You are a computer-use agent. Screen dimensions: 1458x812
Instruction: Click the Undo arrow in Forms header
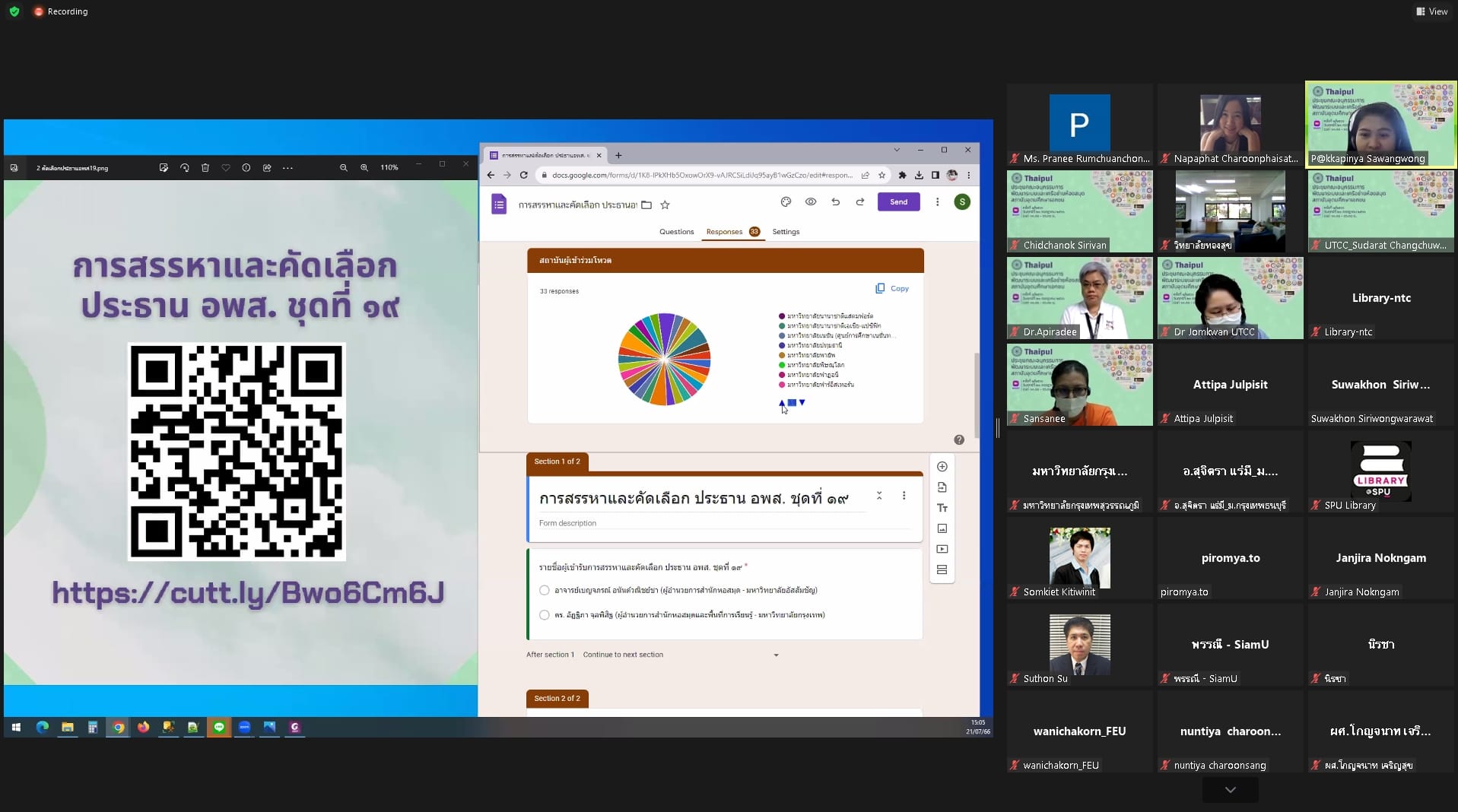pyautogui.click(x=835, y=202)
